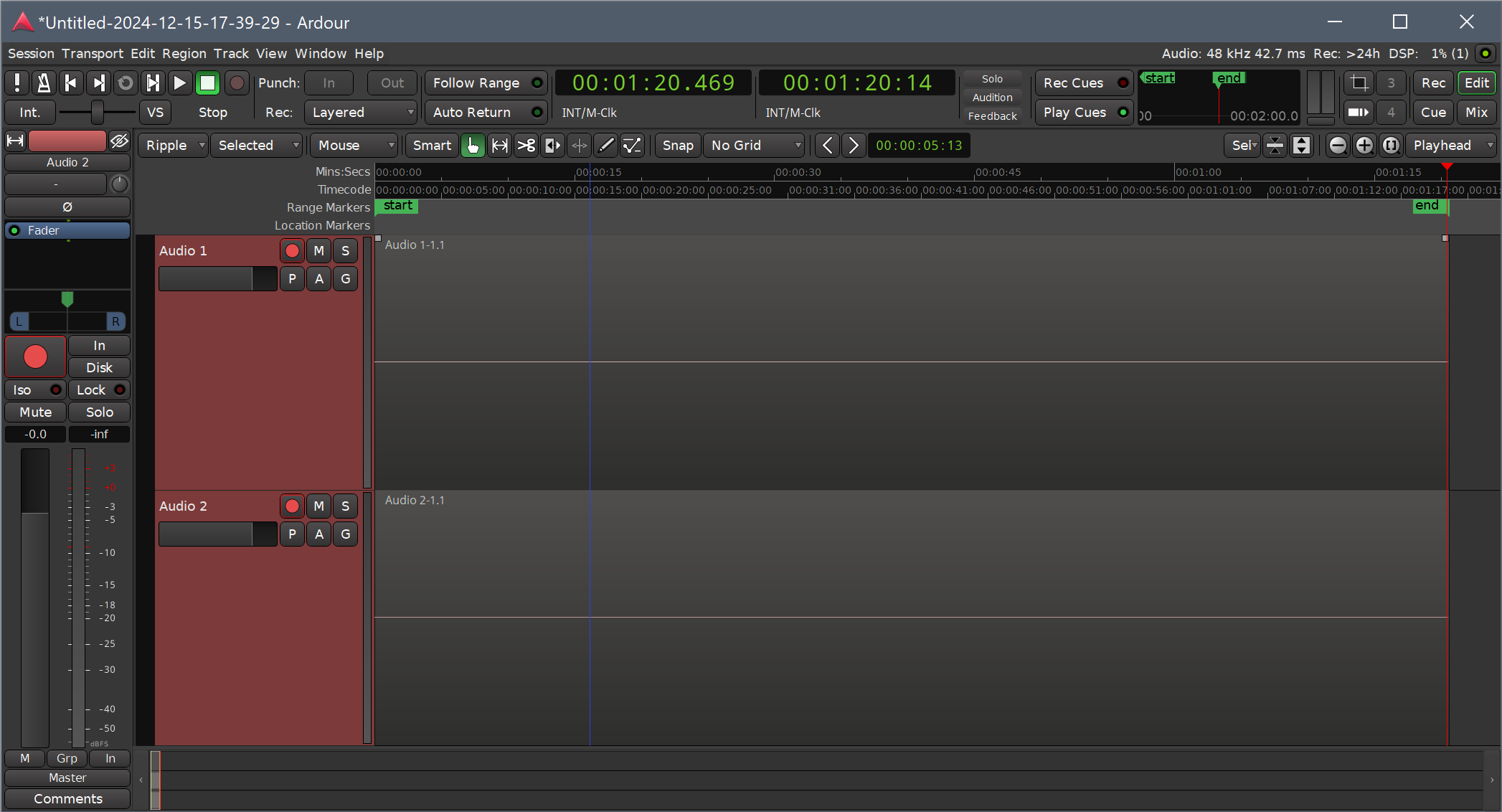The width and height of the screenshot is (1502, 812).
Task: Open the Transport menu
Action: [92, 54]
